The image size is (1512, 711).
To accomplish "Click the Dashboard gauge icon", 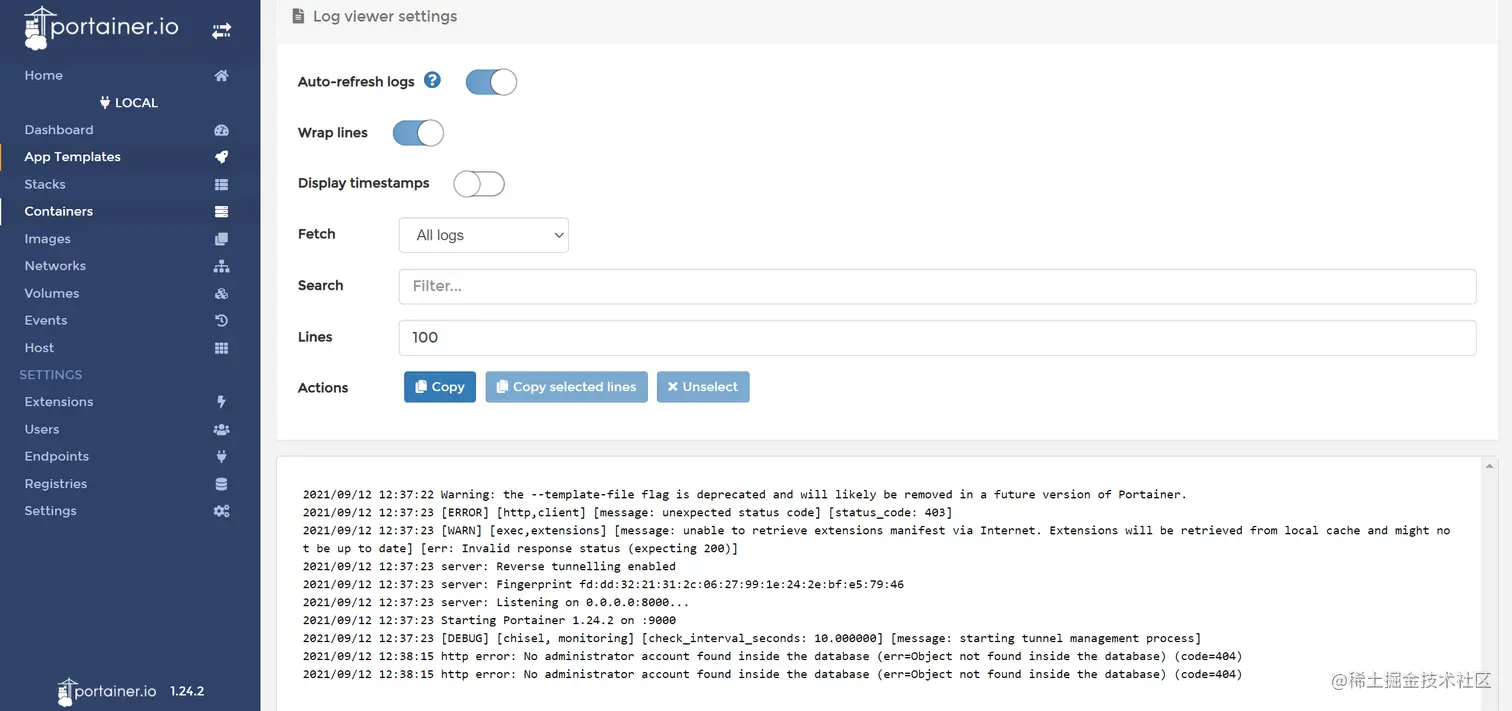I will click(x=222, y=130).
